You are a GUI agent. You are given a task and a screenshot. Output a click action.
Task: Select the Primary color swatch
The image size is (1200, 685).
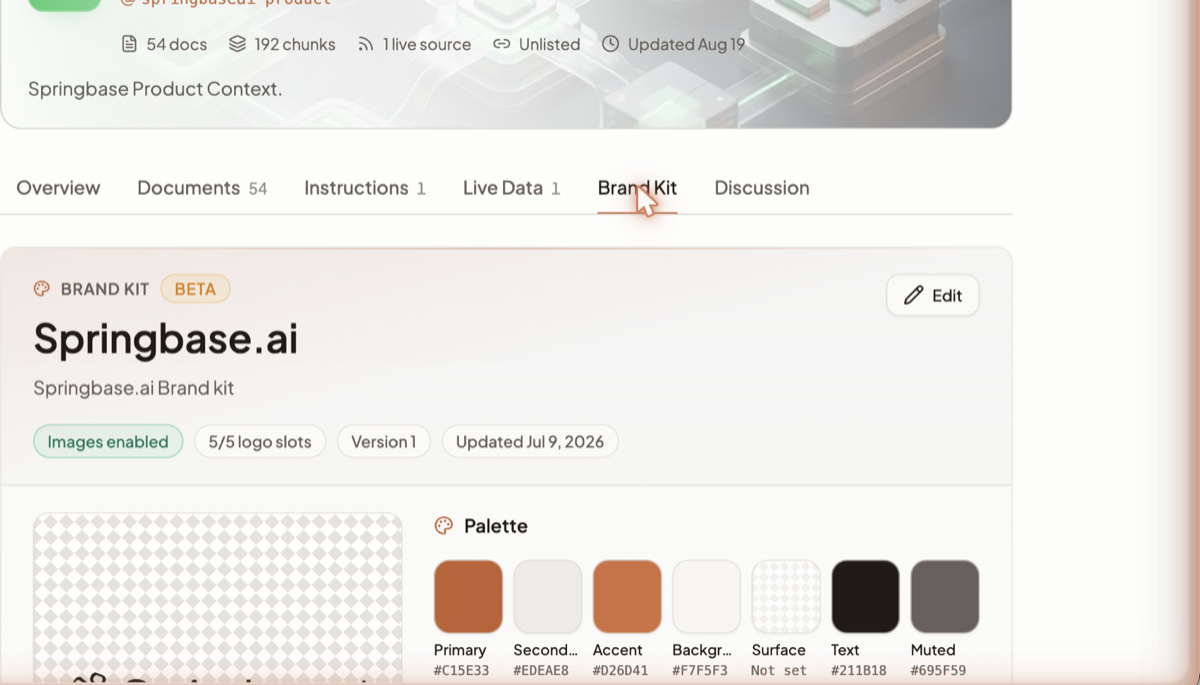468,596
